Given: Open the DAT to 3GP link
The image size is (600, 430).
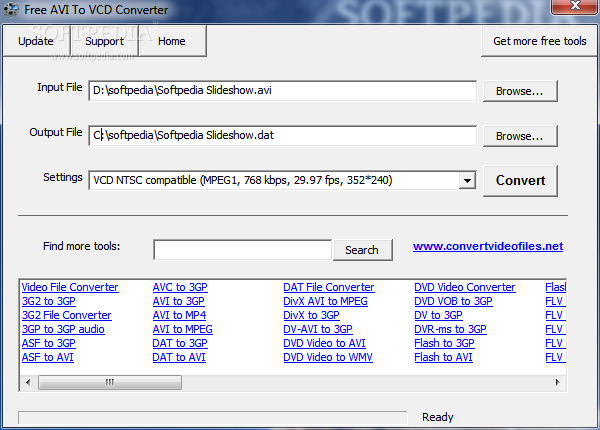Looking at the screenshot, I should pyautogui.click(x=180, y=344).
